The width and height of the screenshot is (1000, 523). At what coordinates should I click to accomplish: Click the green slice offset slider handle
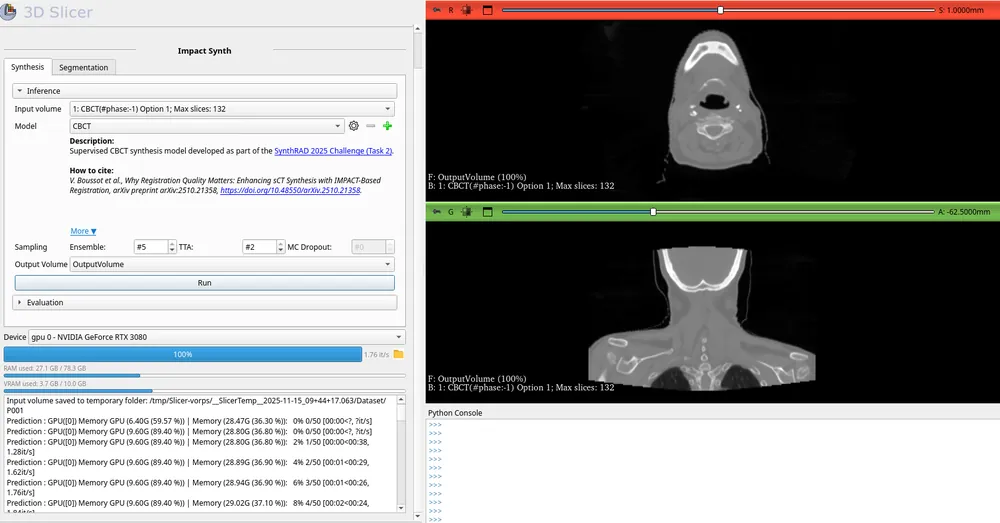tap(653, 212)
